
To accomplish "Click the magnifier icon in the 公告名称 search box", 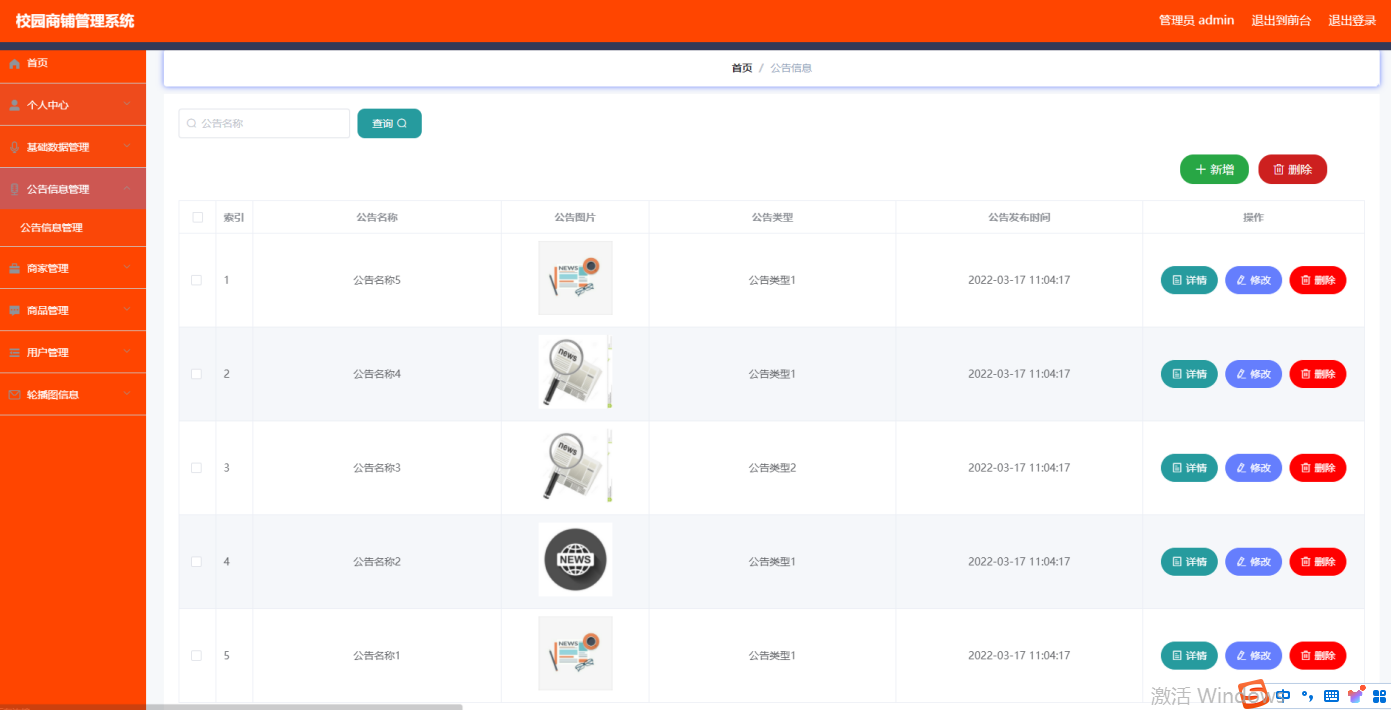I will (x=192, y=124).
